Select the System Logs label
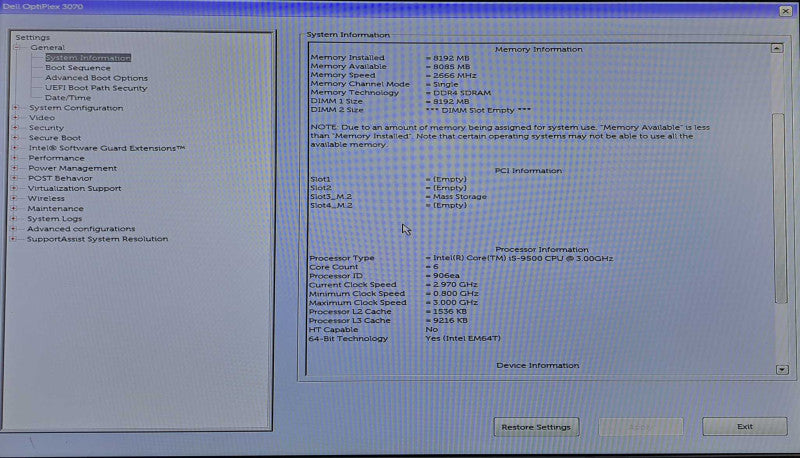The image size is (800, 458). coord(55,218)
